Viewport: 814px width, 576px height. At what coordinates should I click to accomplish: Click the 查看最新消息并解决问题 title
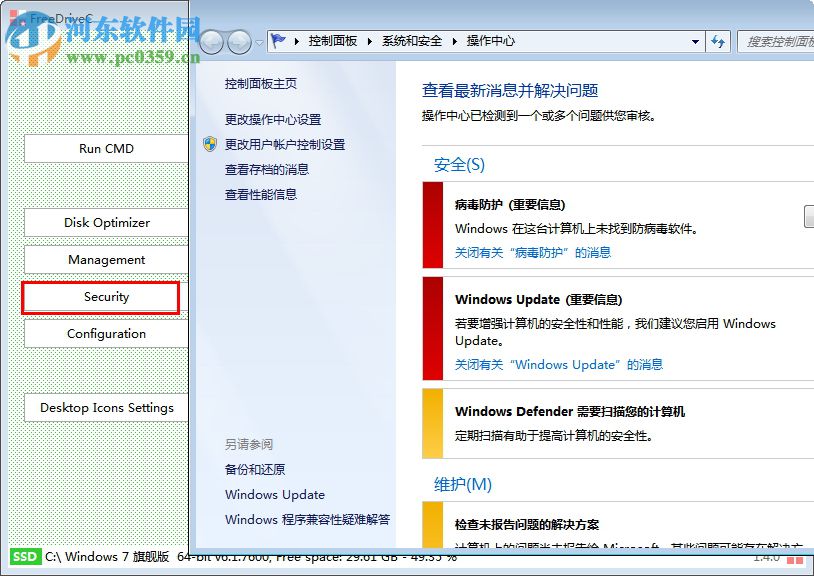[x=510, y=90]
